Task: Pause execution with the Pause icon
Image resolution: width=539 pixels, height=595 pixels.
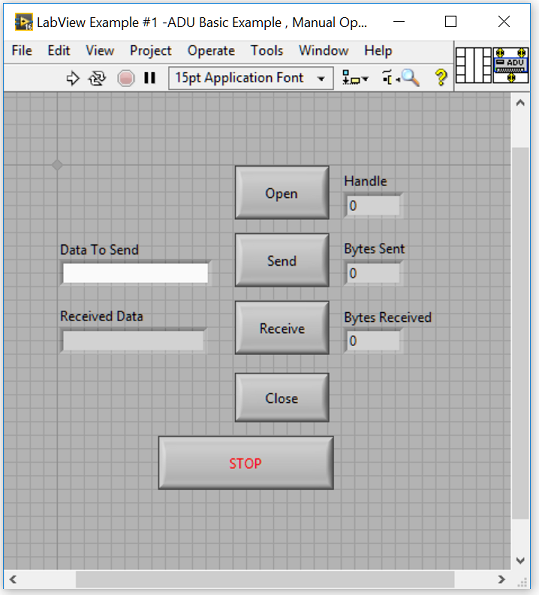Action: (150, 78)
